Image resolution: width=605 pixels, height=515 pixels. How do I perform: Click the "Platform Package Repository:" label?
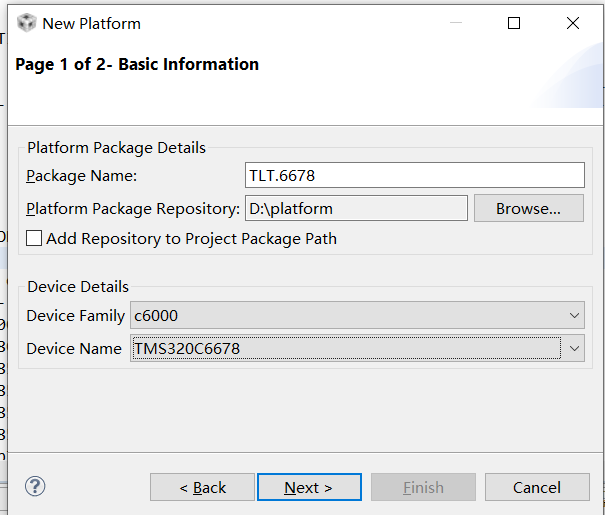point(133,209)
